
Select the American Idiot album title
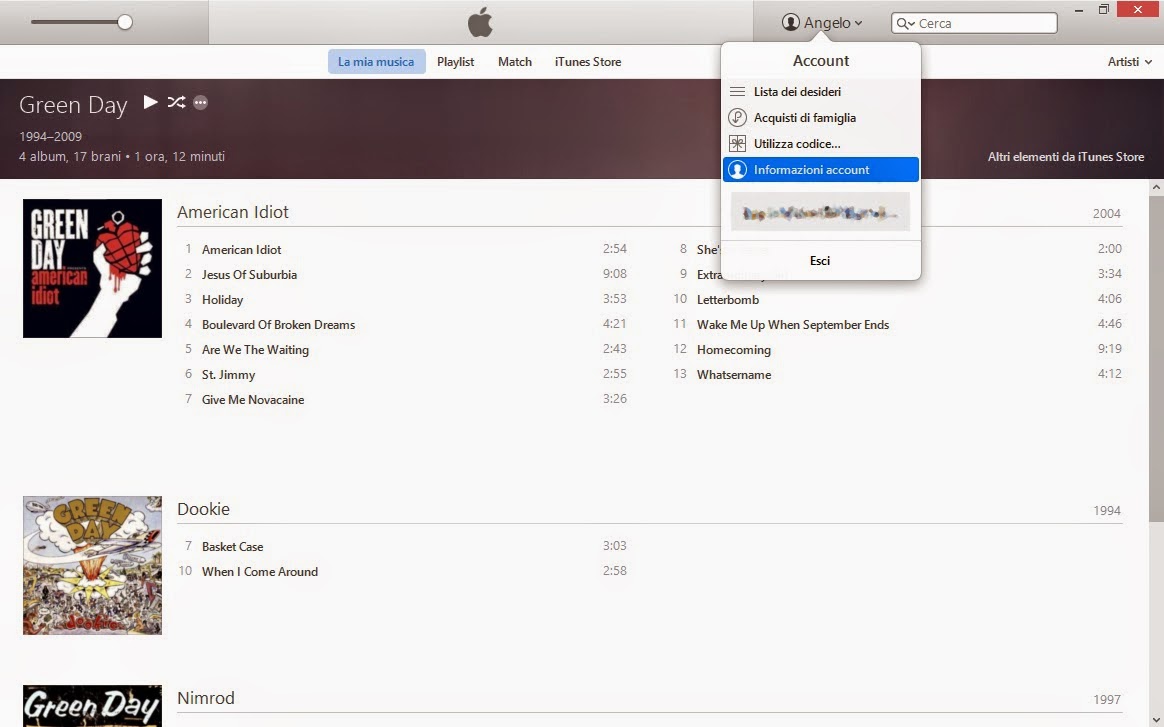pos(232,212)
